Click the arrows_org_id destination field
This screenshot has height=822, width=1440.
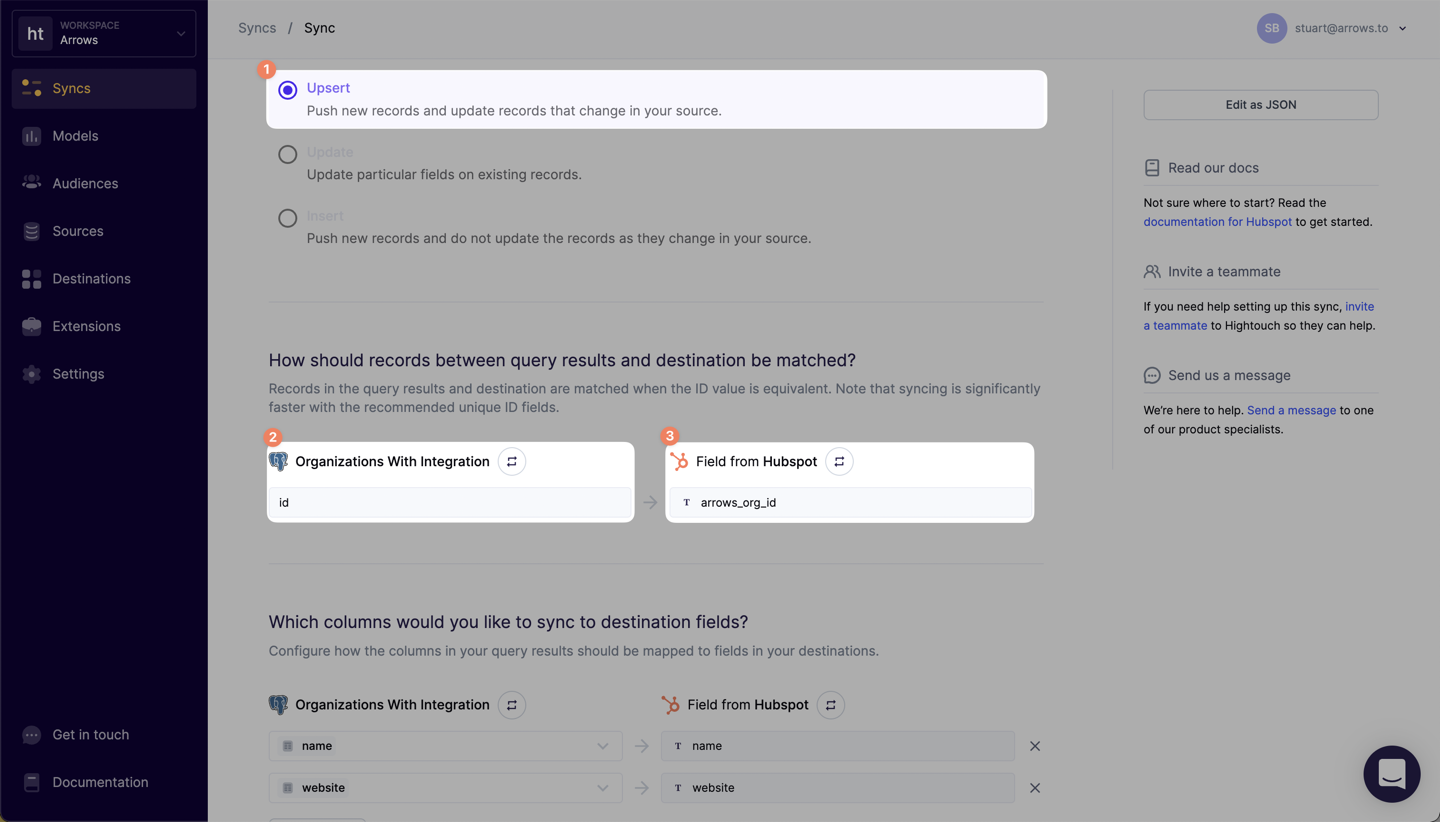pyautogui.click(x=850, y=503)
